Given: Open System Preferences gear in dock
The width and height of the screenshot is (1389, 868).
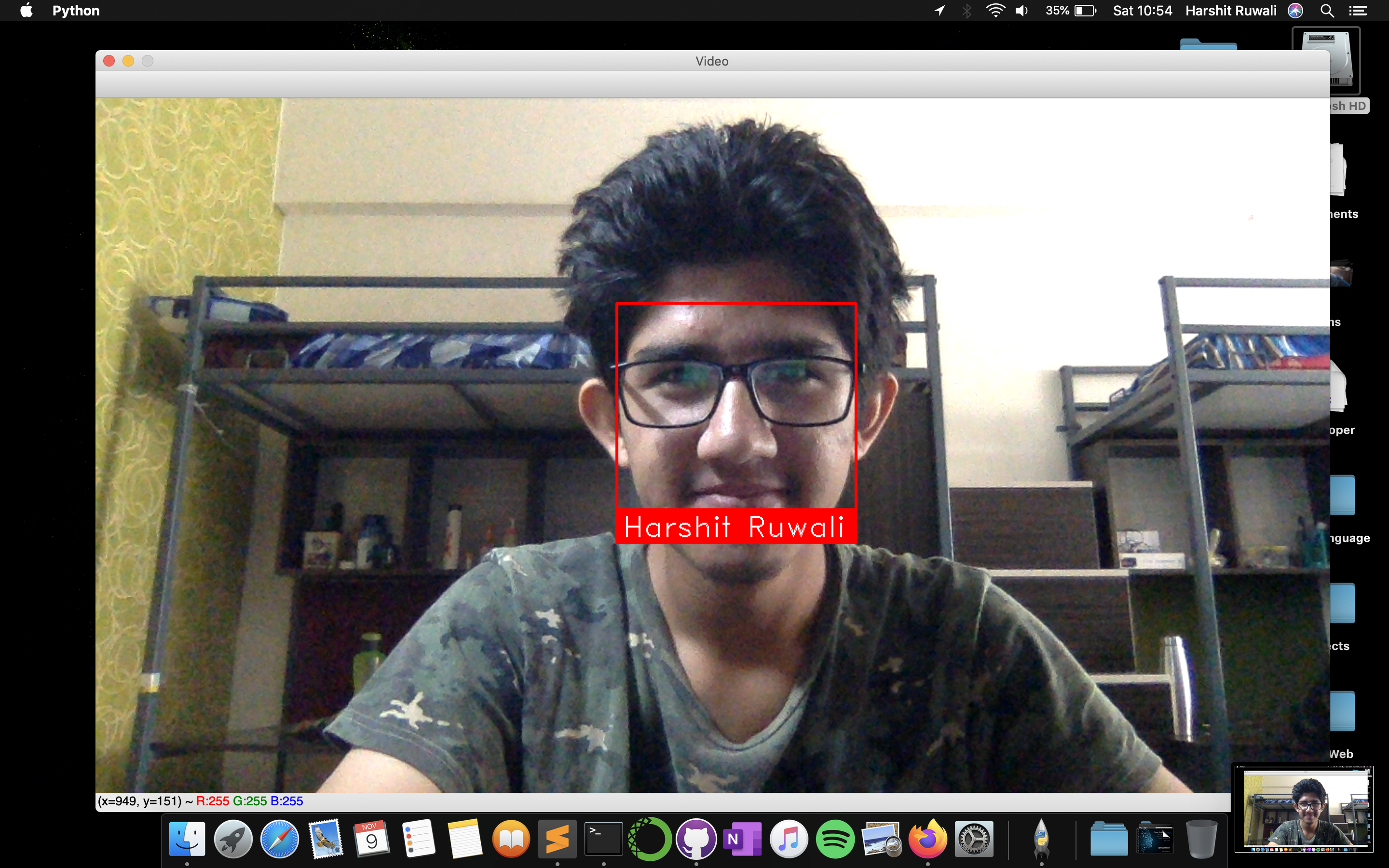Looking at the screenshot, I should pyautogui.click(x=974, y=839).
